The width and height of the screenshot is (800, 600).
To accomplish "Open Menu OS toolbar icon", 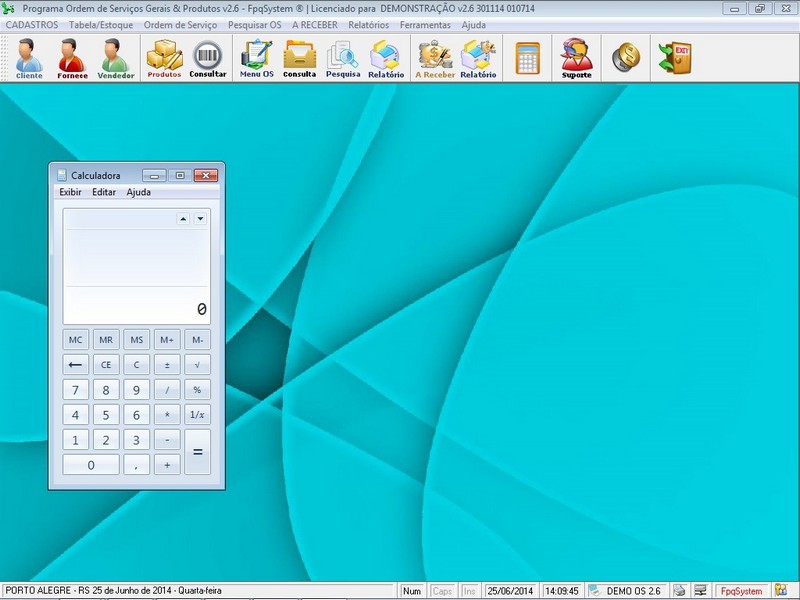I will click(257, 58).
